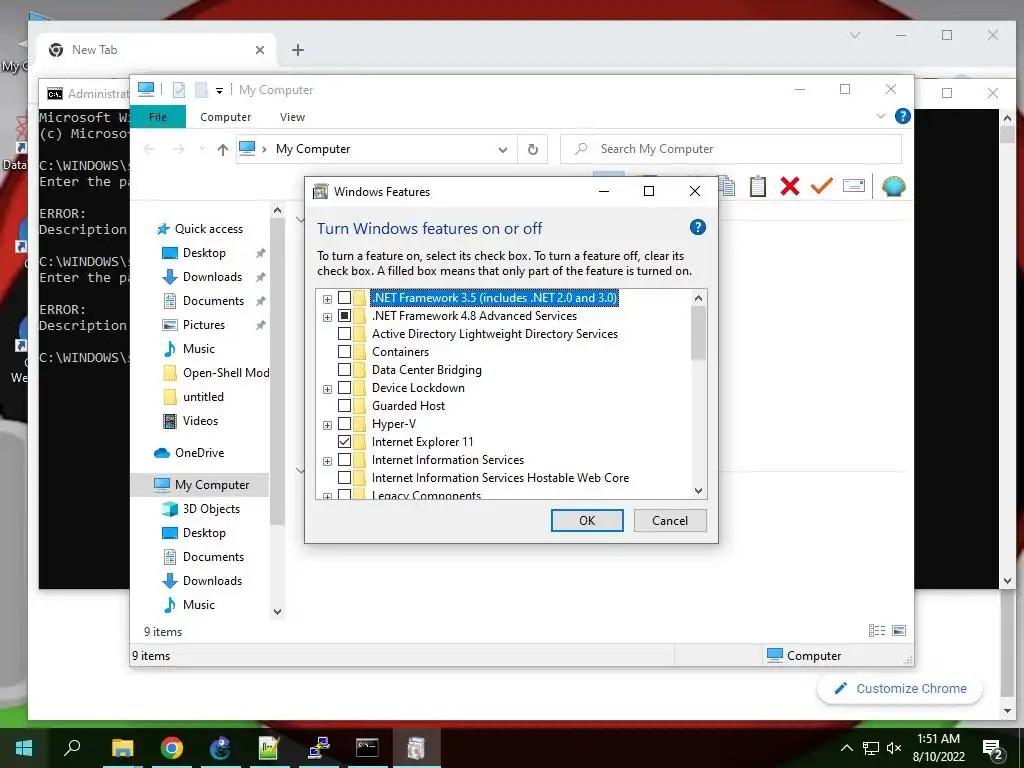The image size is (1024, 768).
Task: Click the Properties icon in Explorer quick access toolbar
Action: (179, 89)
